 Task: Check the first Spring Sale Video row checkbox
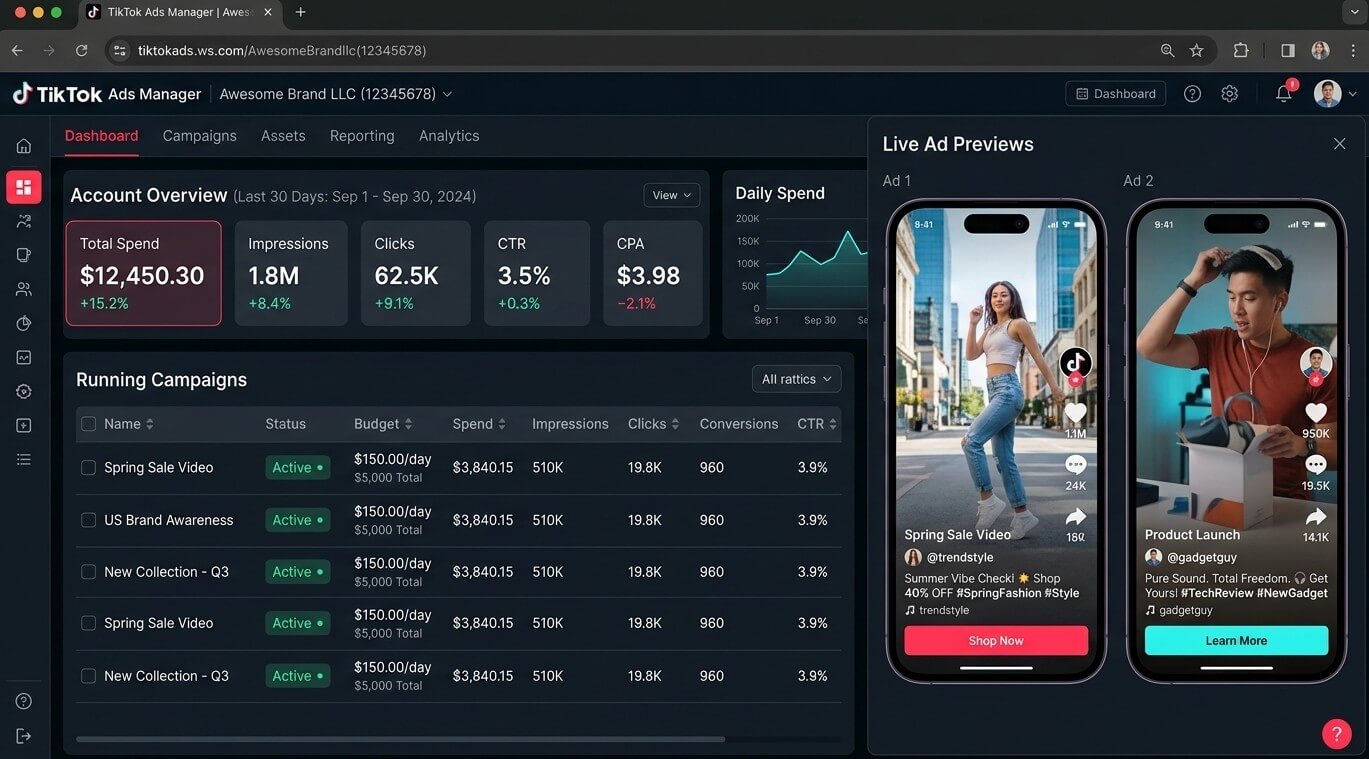pos(88,468)
